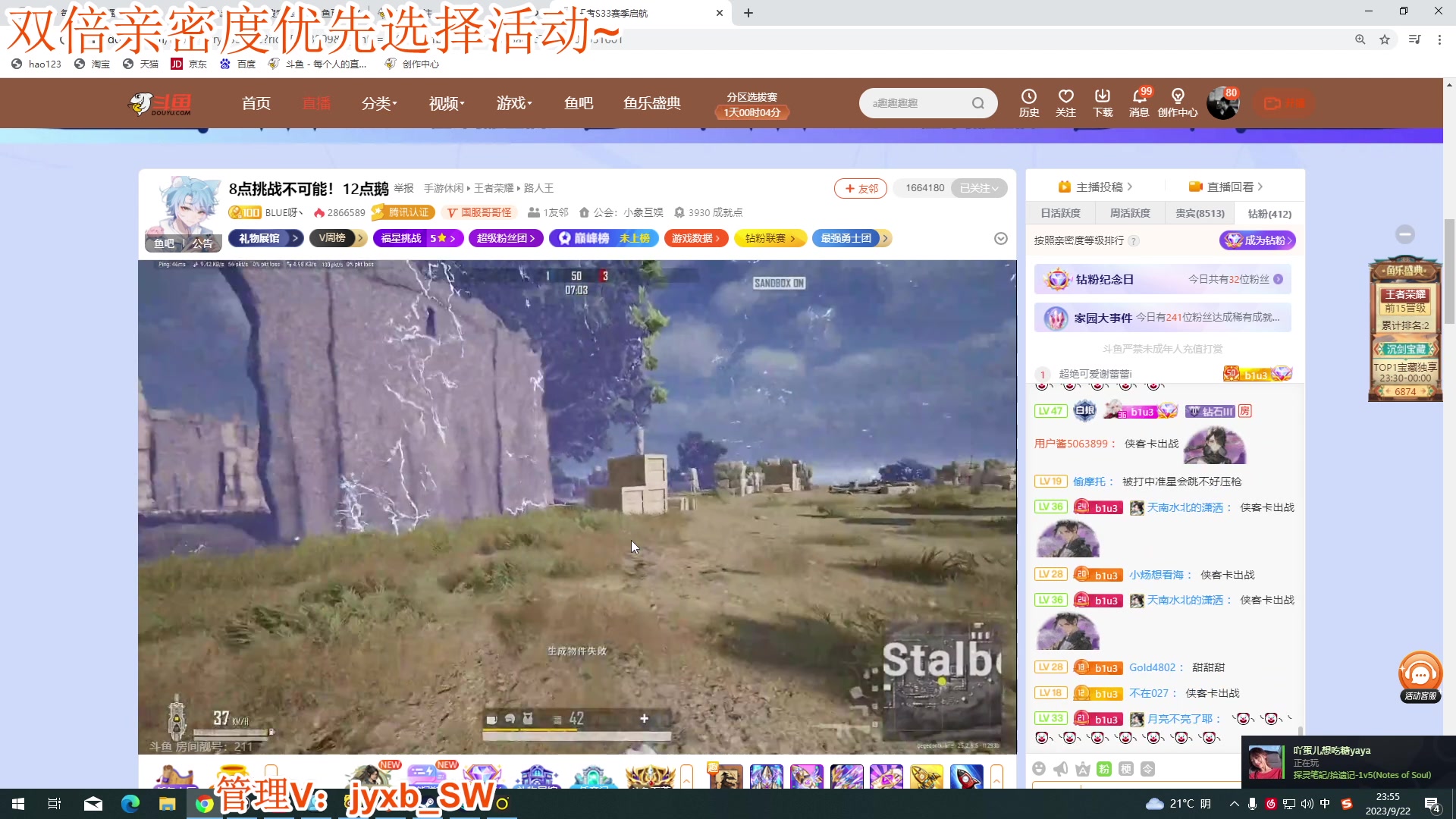Viewport: 1456px width, 819px height.
Task: Open the 游戏数据 badge
Action: [x=696, y=238]
